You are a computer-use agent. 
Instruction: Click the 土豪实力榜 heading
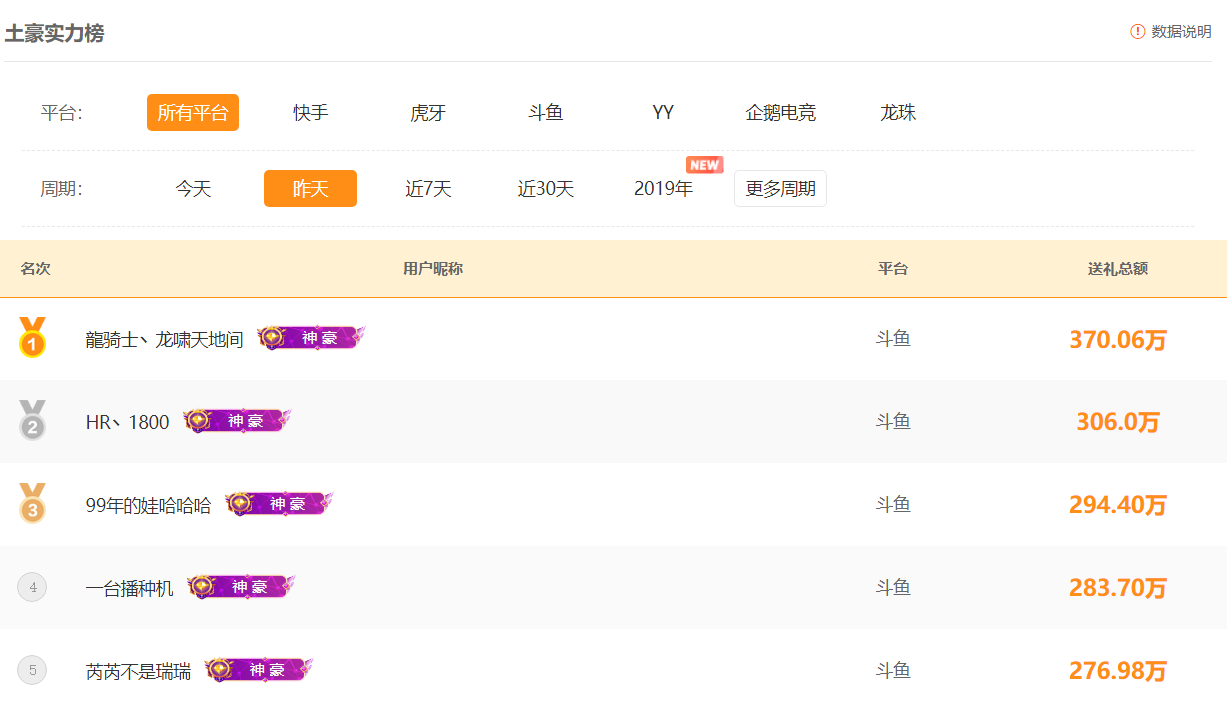[x=55, y=33]
